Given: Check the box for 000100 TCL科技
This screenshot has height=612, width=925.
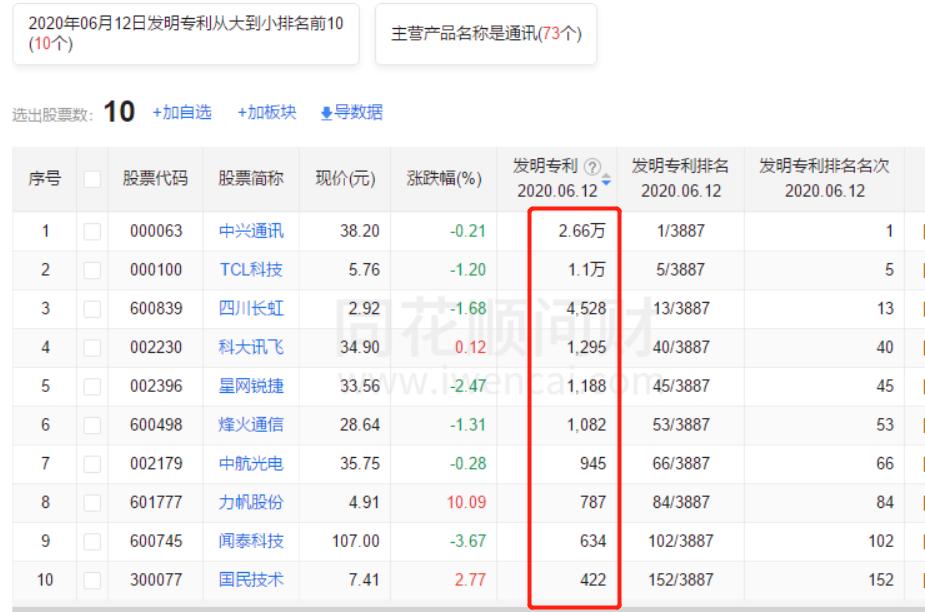Looking at the screenshot, I should pos(92,270).
